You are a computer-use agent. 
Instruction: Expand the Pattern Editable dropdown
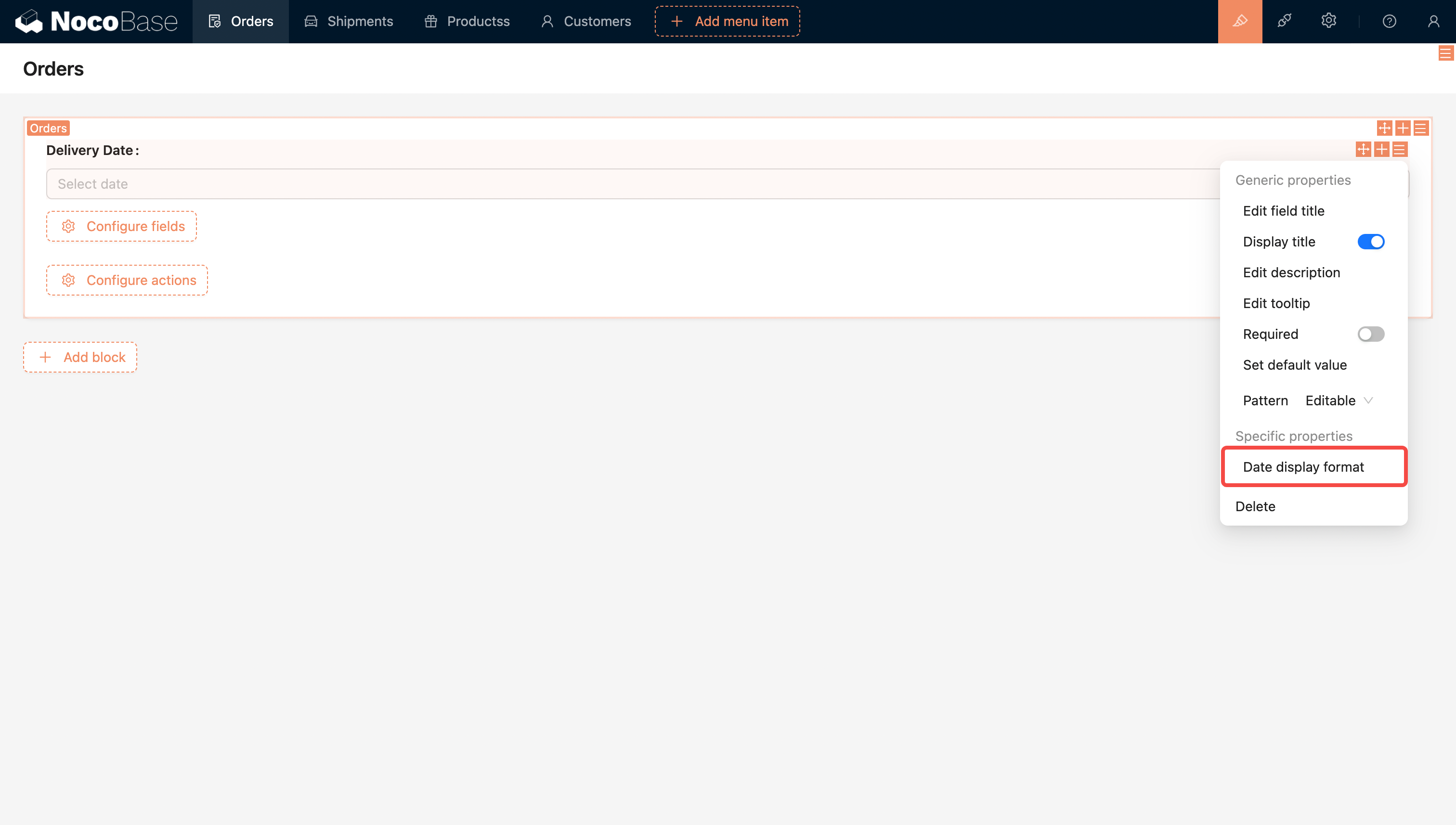point(1338,400)
